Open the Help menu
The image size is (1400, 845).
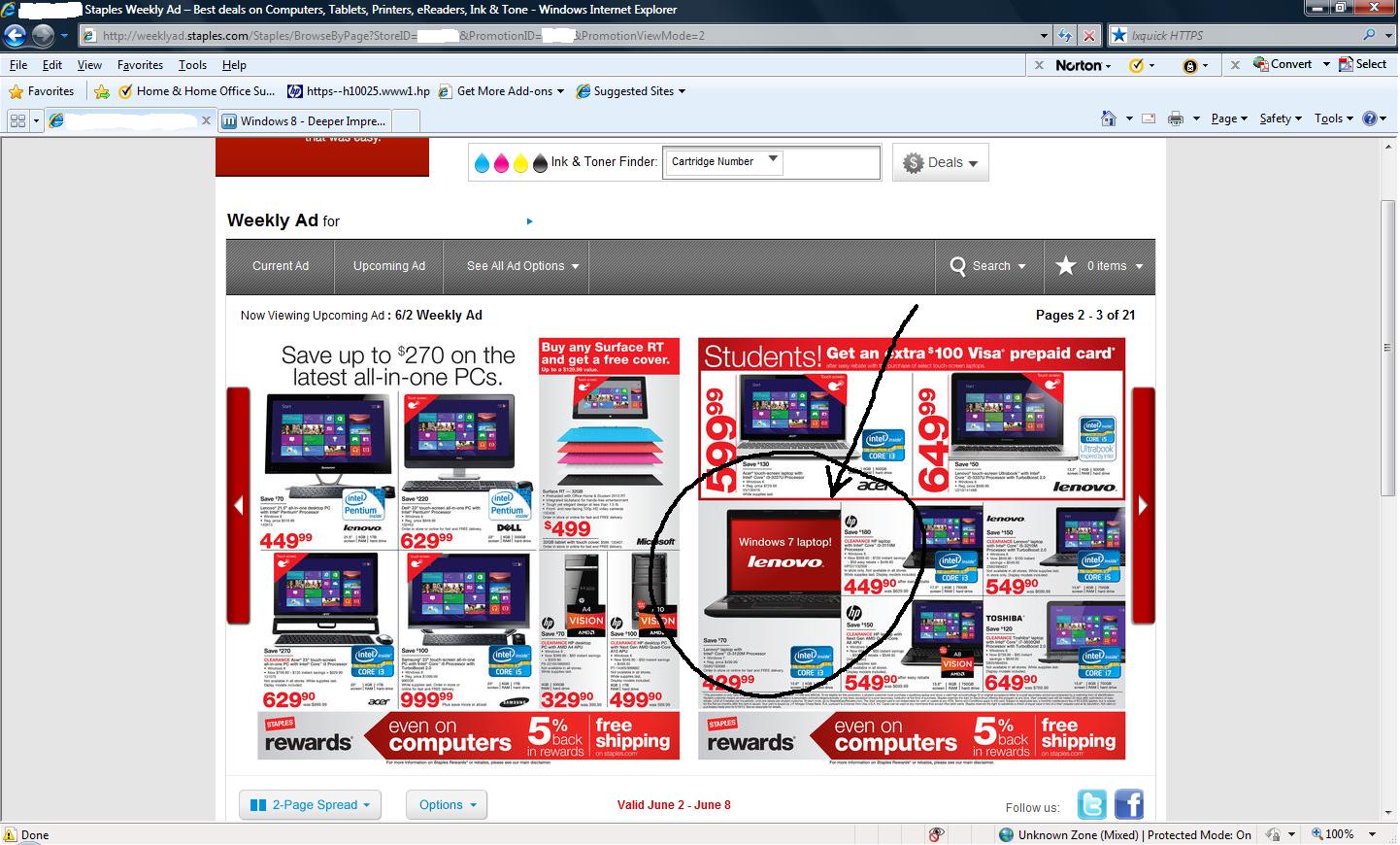tap(234, 65)
